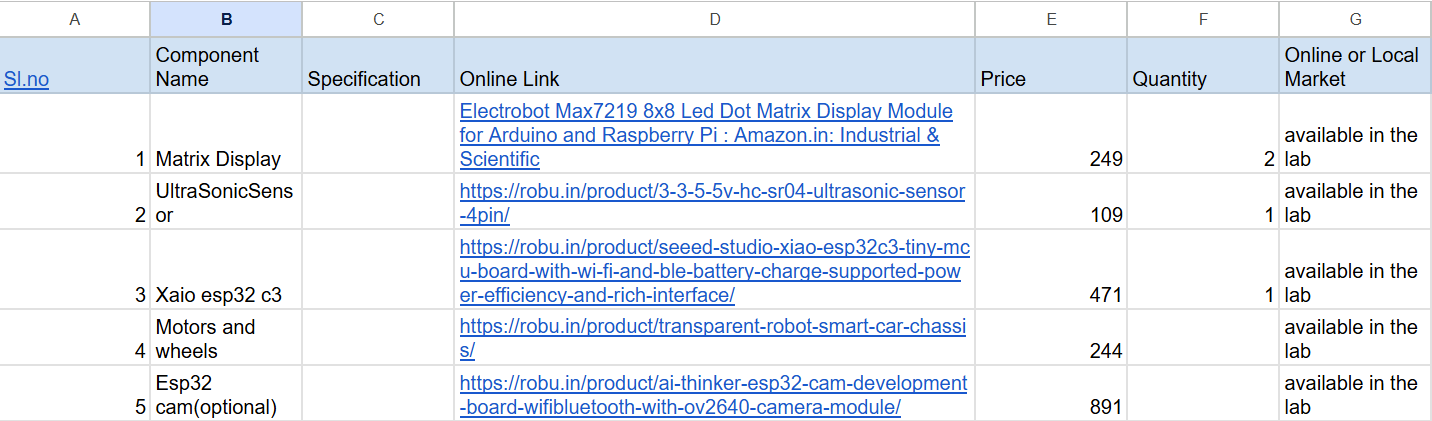Select Xaio esp32 c3 quantity cell

pyautogui.click(x=1203, y=270)
